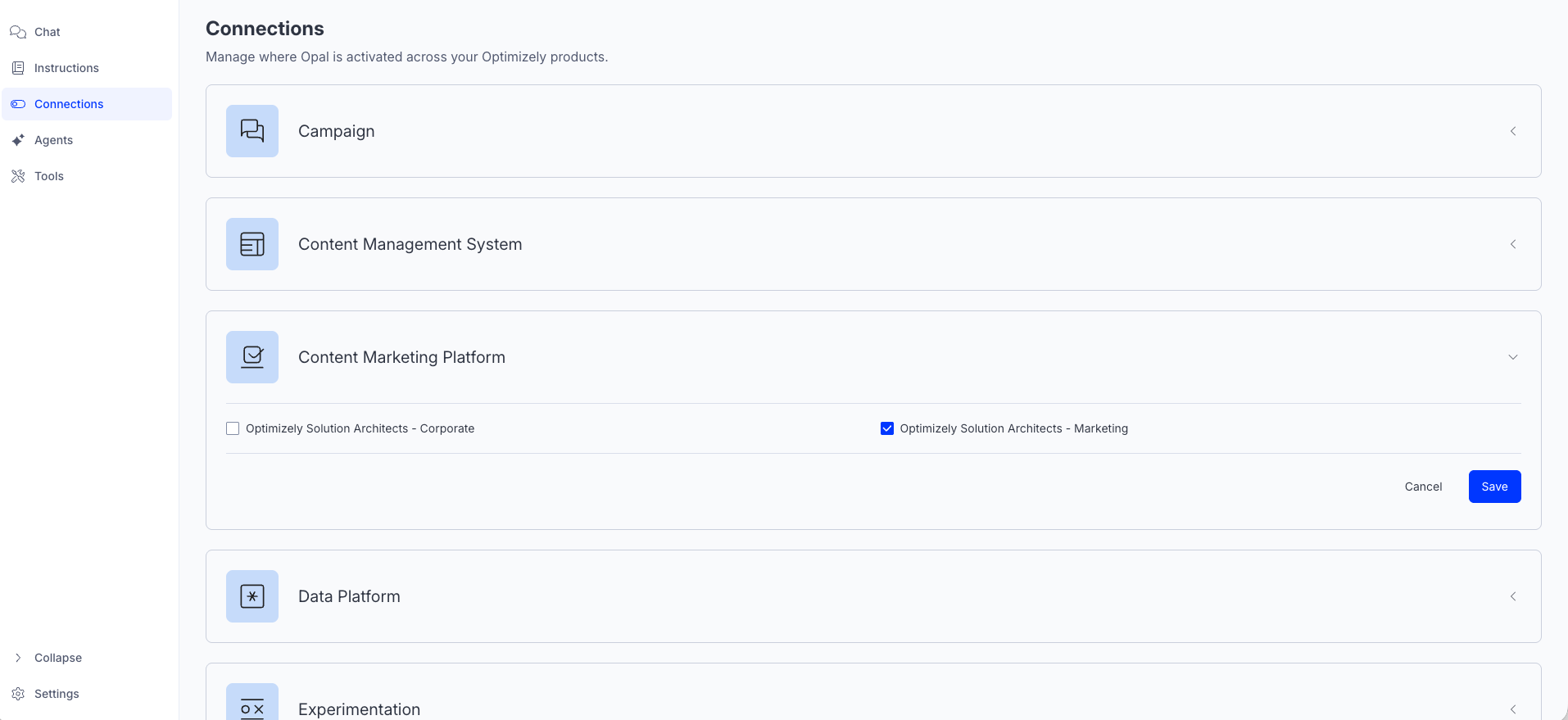Expand the Content Management System chevron
The height and width of the screenshot is (720, 1568).
pos(1513,244)
